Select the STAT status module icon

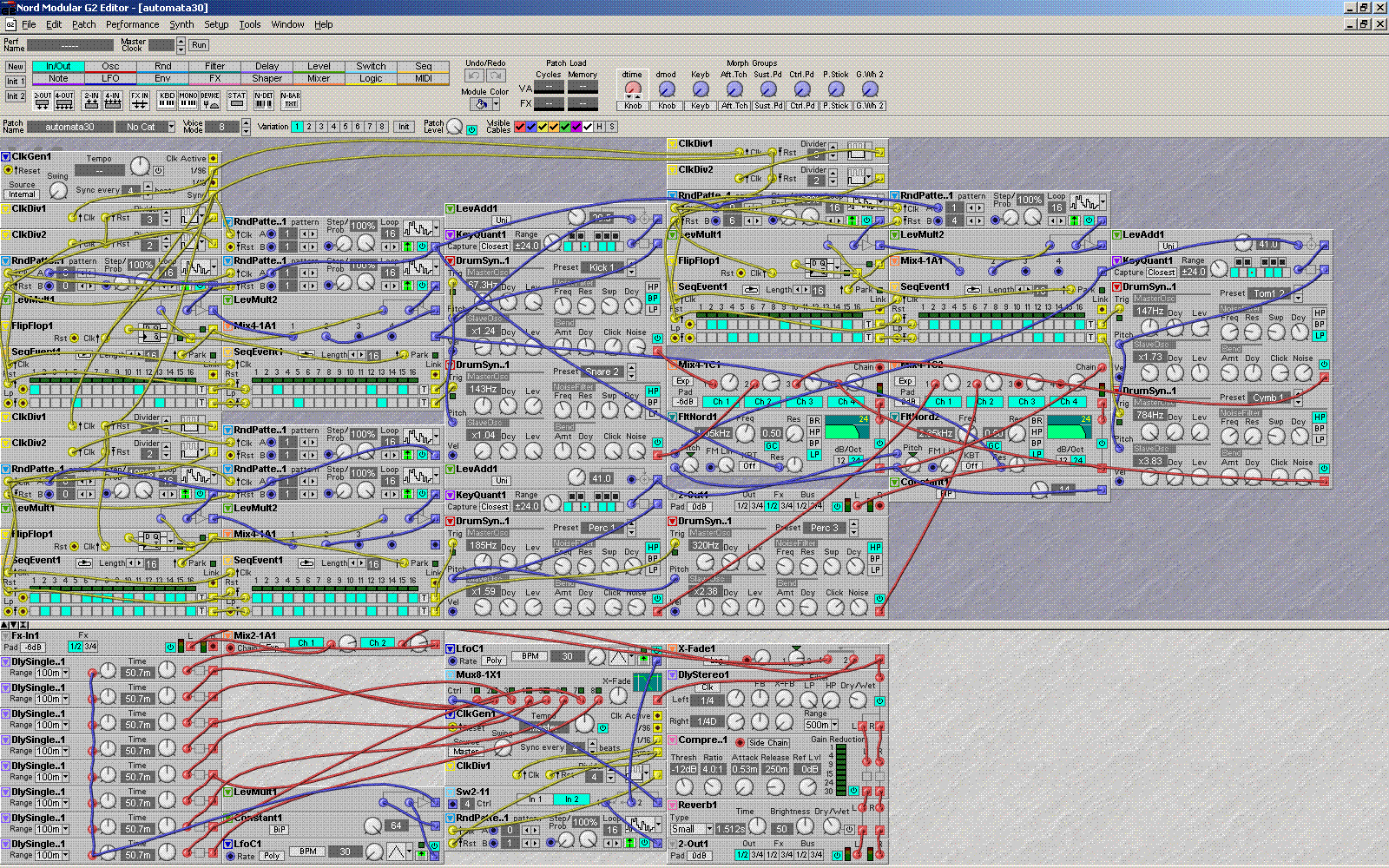click(x=237, y=101)
